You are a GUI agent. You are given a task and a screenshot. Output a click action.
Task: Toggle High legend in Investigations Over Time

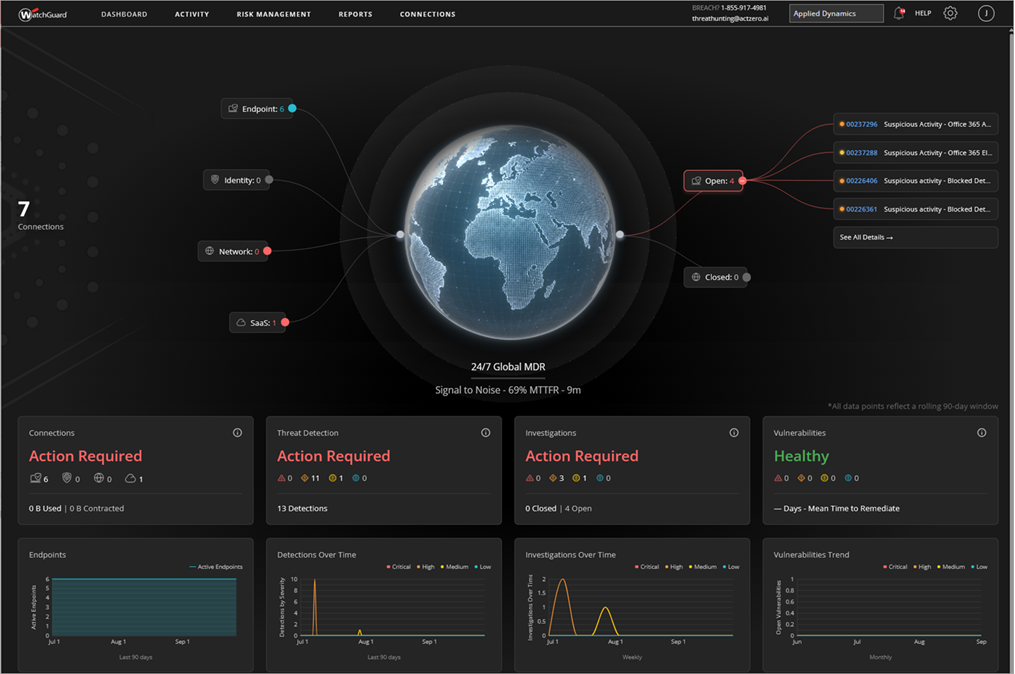coord(674,567)
